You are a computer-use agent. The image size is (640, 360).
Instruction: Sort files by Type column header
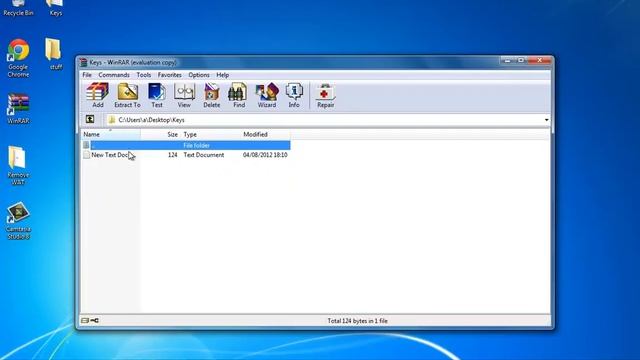click(x=210, y=134)
